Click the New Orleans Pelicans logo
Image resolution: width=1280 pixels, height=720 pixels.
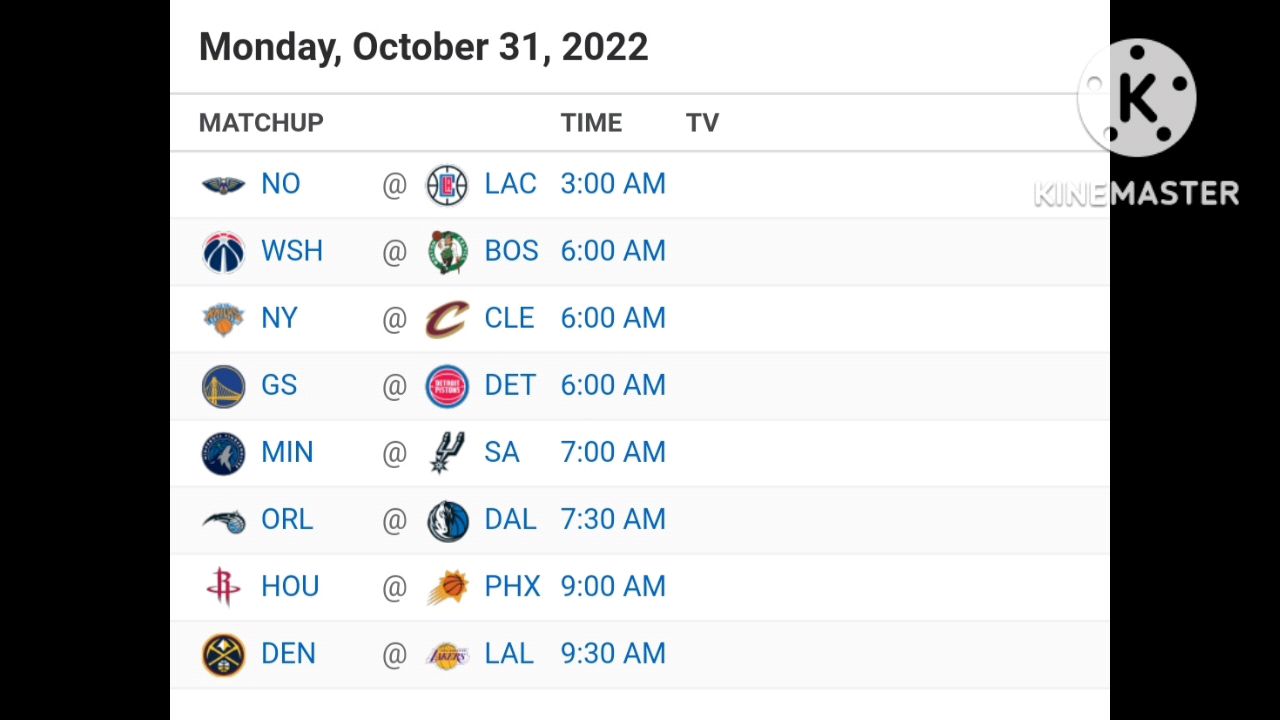coord(223,185)
